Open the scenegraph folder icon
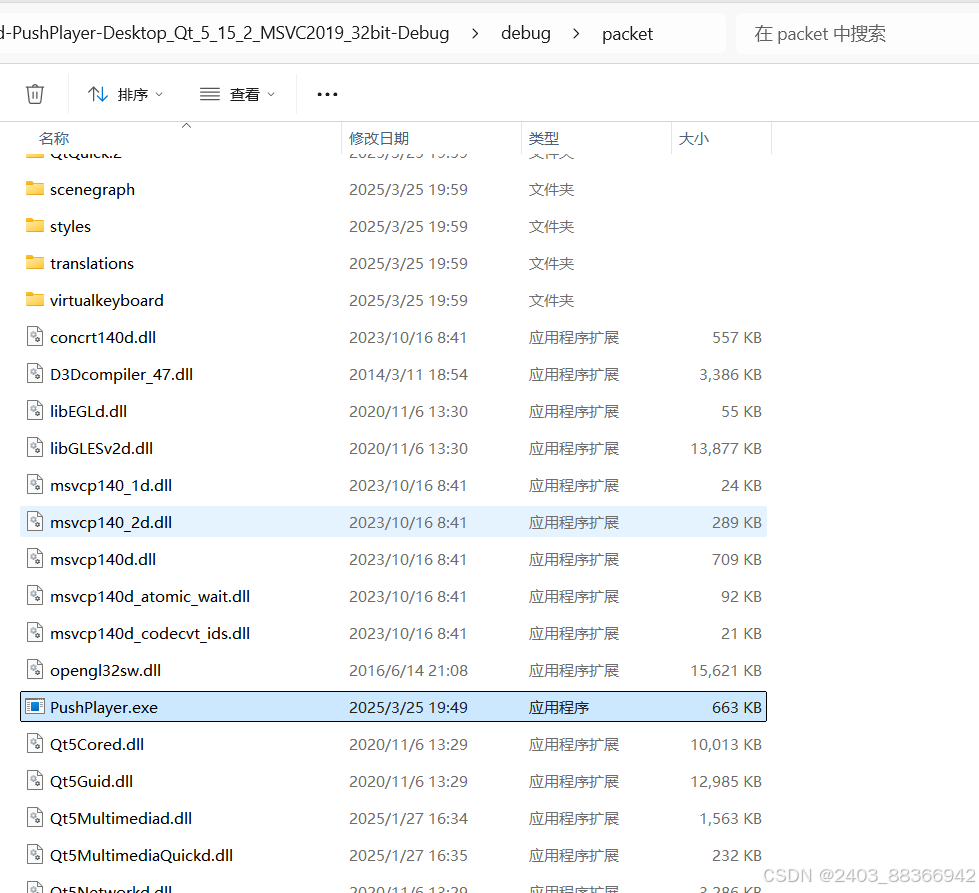 tap(32, 189)
